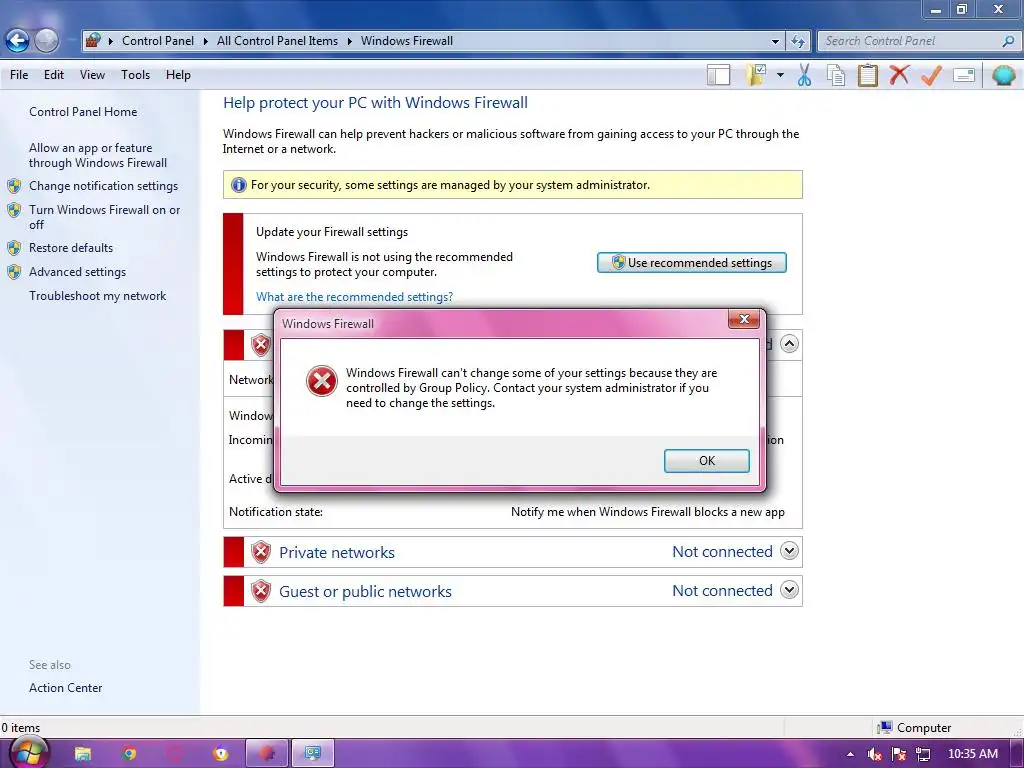Click the Guest or public networks heading
Image resolution: width=1024 pixels, height=768 pixels.
coord(365,592)
